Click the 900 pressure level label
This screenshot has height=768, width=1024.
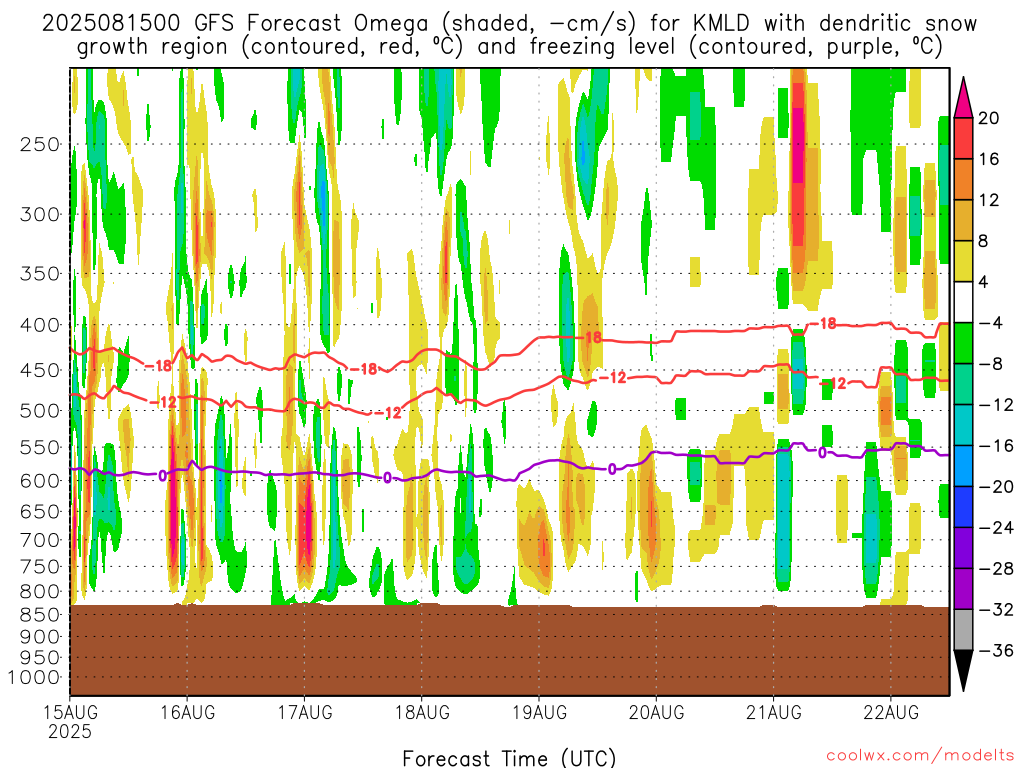coord(40,637)
